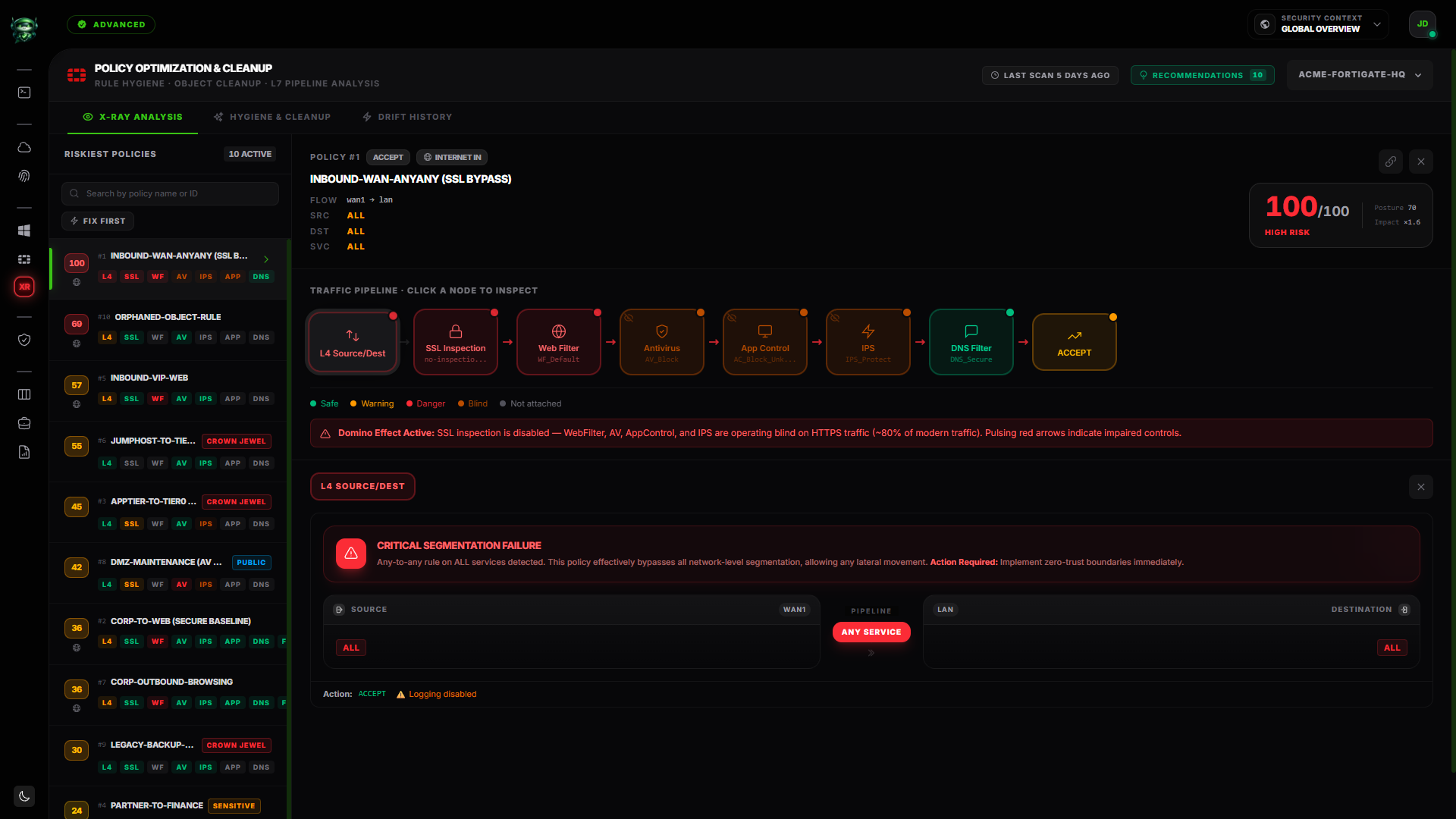The width and height of the screenshot is (1456, 819).
Task: Select PARTNER-TO-FINANCE policy row
Action: [168, 804]
